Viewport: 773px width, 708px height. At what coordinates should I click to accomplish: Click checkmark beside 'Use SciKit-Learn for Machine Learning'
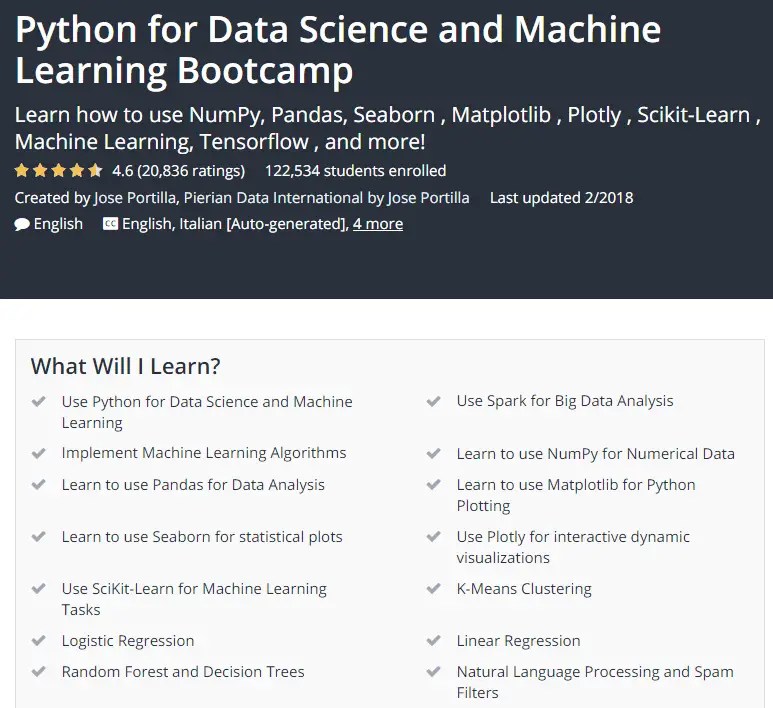[38, 589]
